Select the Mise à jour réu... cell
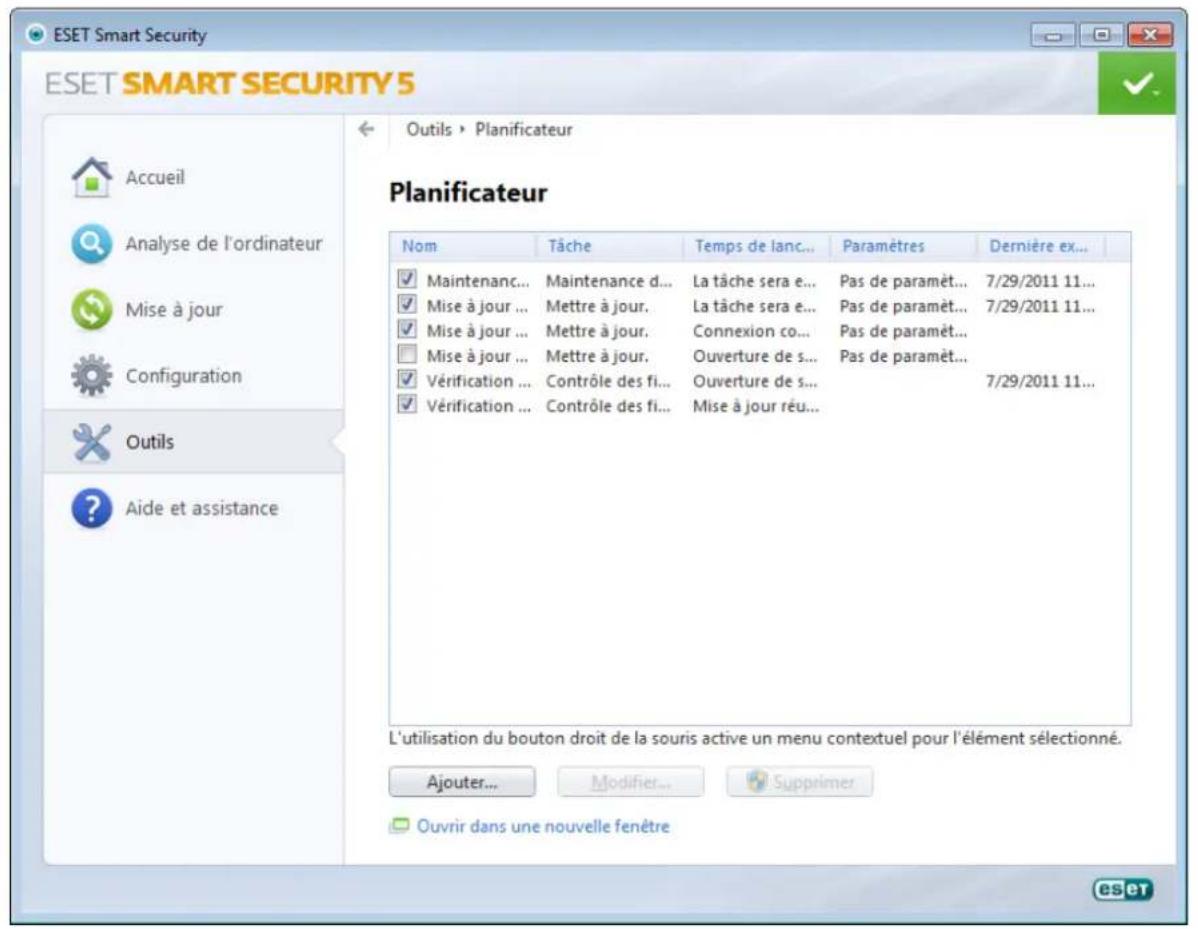 tap(756, 406)
